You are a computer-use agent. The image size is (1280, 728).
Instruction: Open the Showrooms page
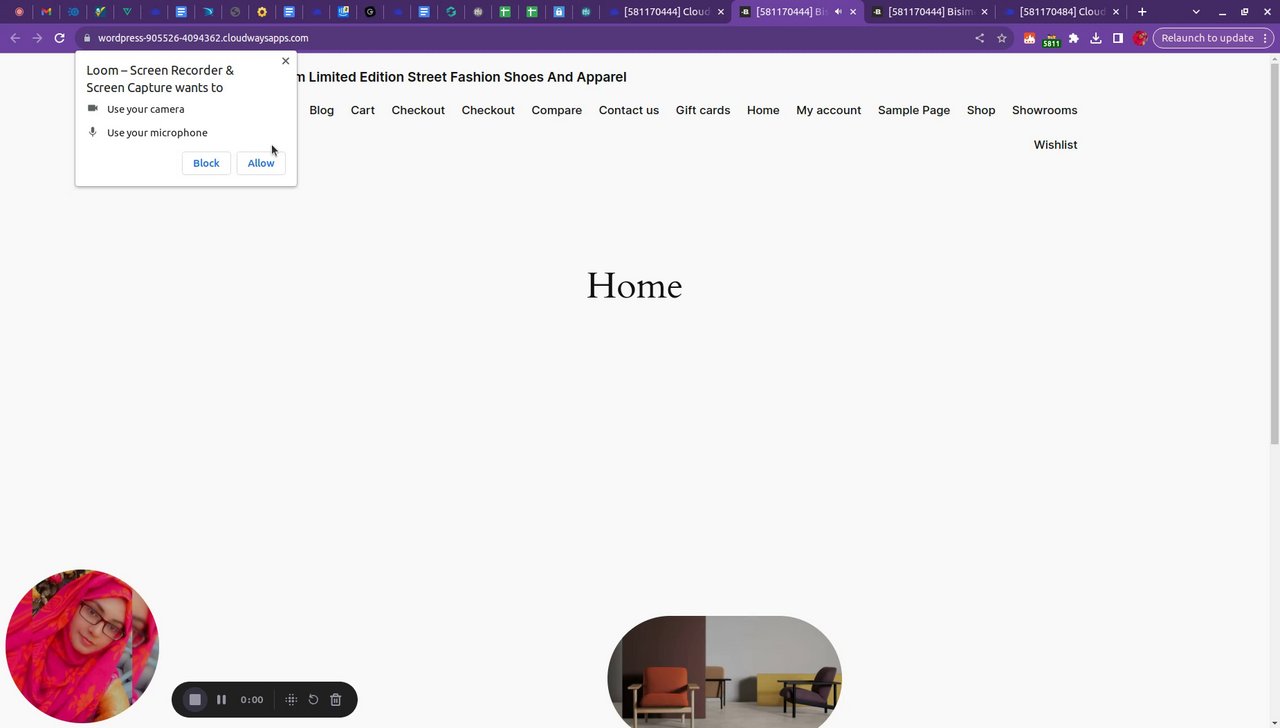click(1045, 110)
